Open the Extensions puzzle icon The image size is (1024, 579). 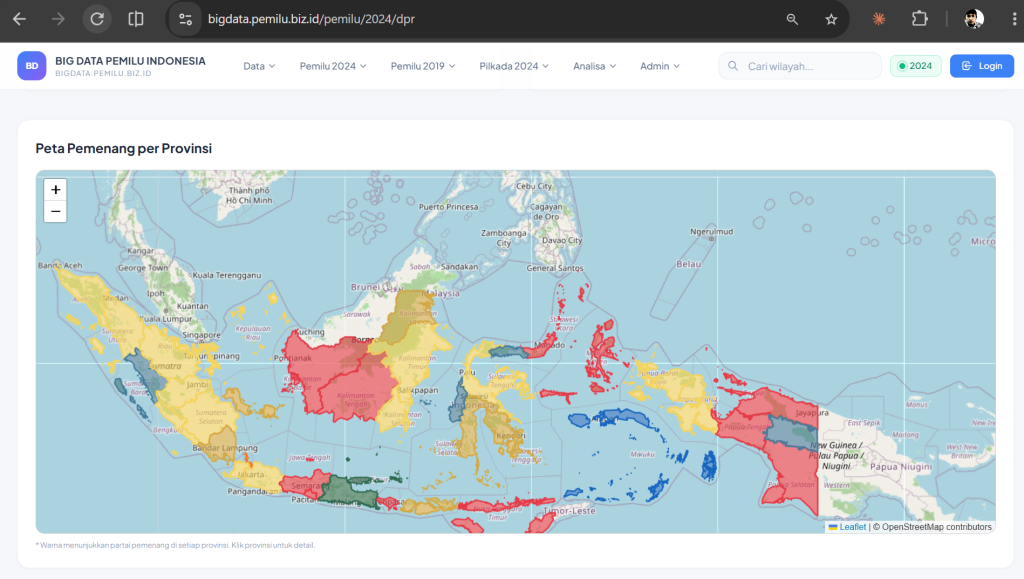pos(920,19)
